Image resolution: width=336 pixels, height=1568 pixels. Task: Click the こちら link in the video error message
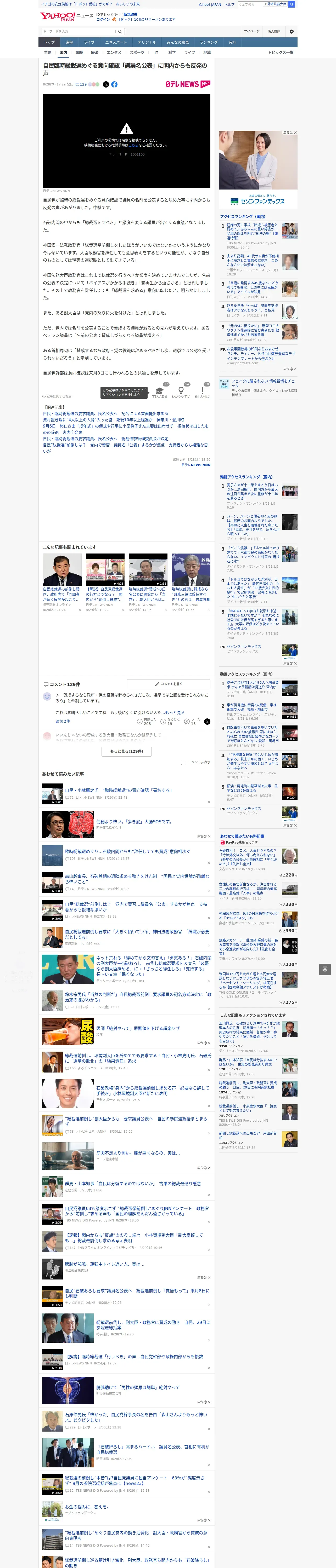click(133, 146)
